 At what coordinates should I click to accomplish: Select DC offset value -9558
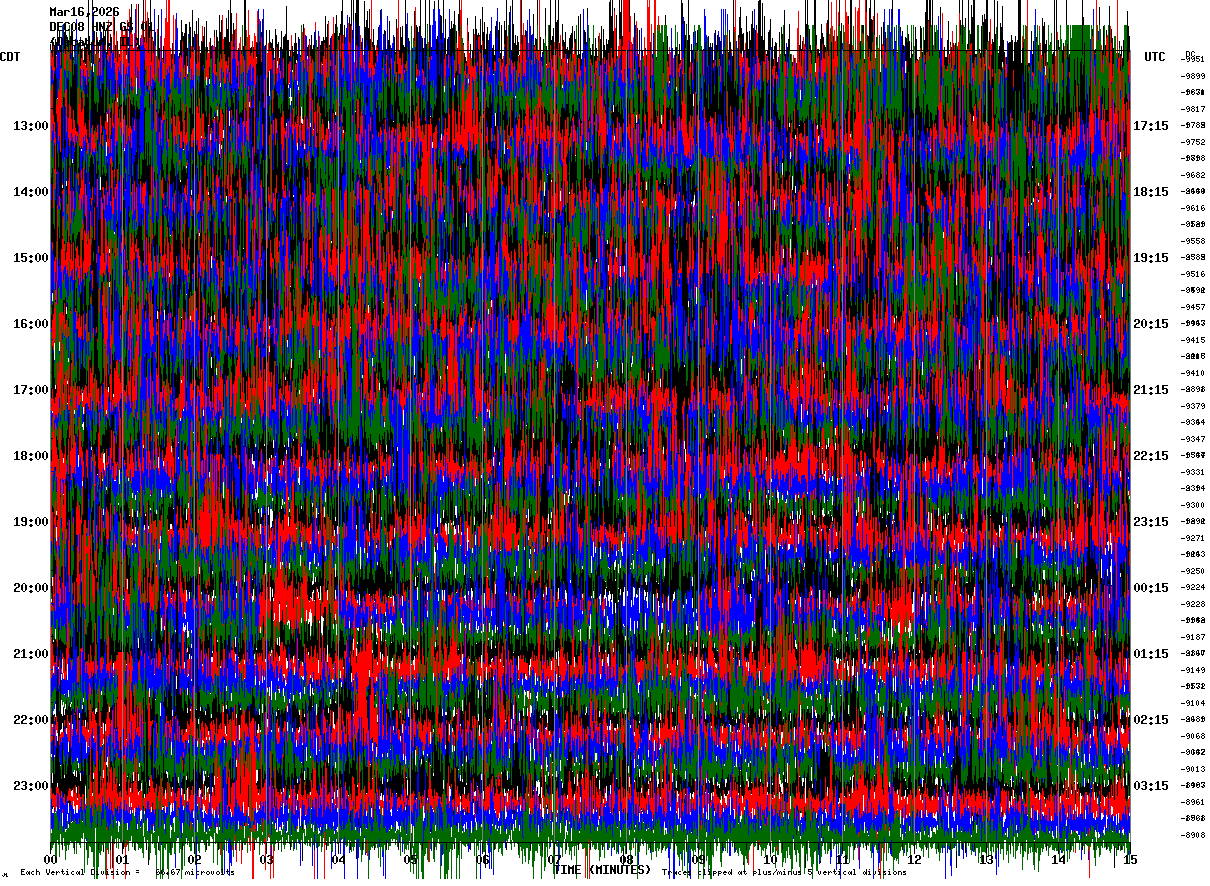(1195, 241)
